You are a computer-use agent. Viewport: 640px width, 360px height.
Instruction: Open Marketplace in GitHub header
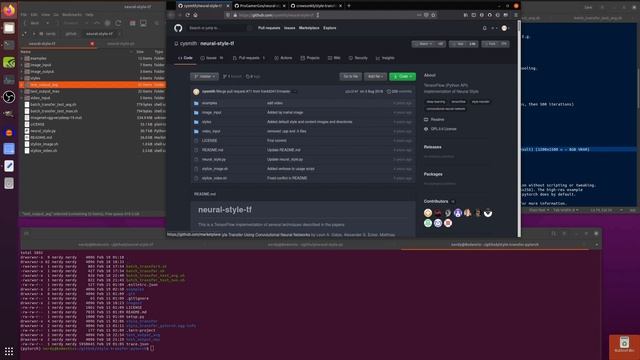pos(309,28)
